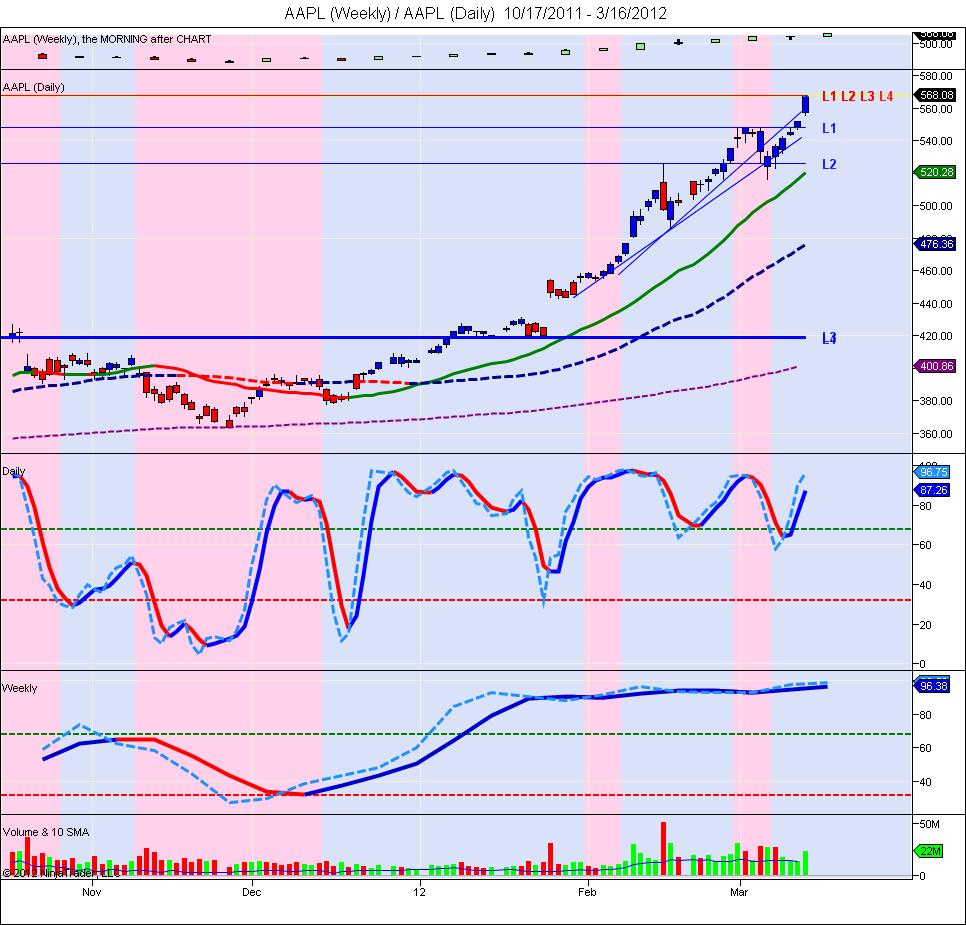
Task: Click the last blue daily candlestick near 568
Action: [x=805, y=104]
